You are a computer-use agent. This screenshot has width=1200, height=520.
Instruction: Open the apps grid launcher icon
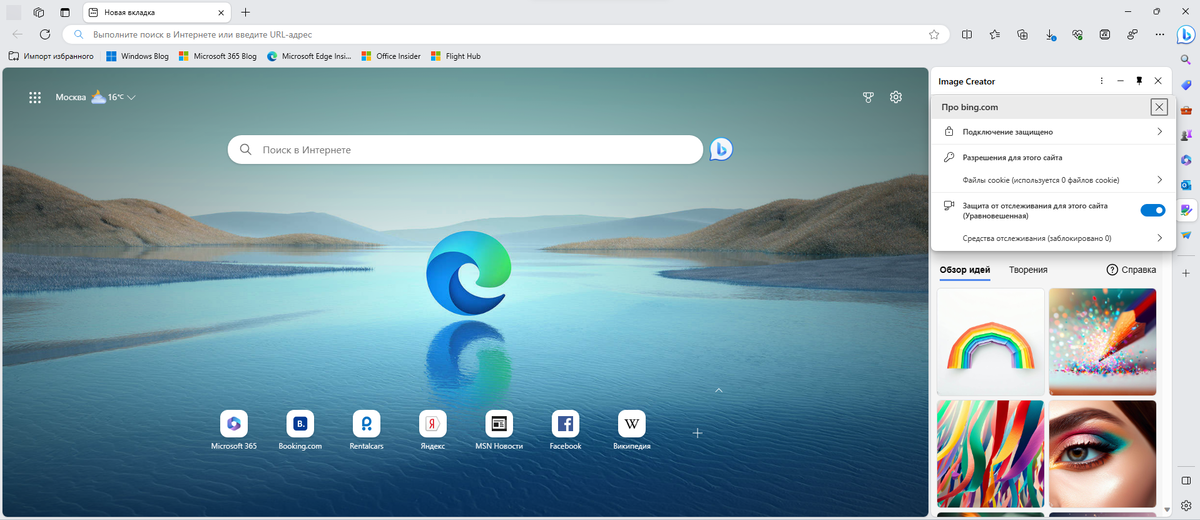pos(35,97)
